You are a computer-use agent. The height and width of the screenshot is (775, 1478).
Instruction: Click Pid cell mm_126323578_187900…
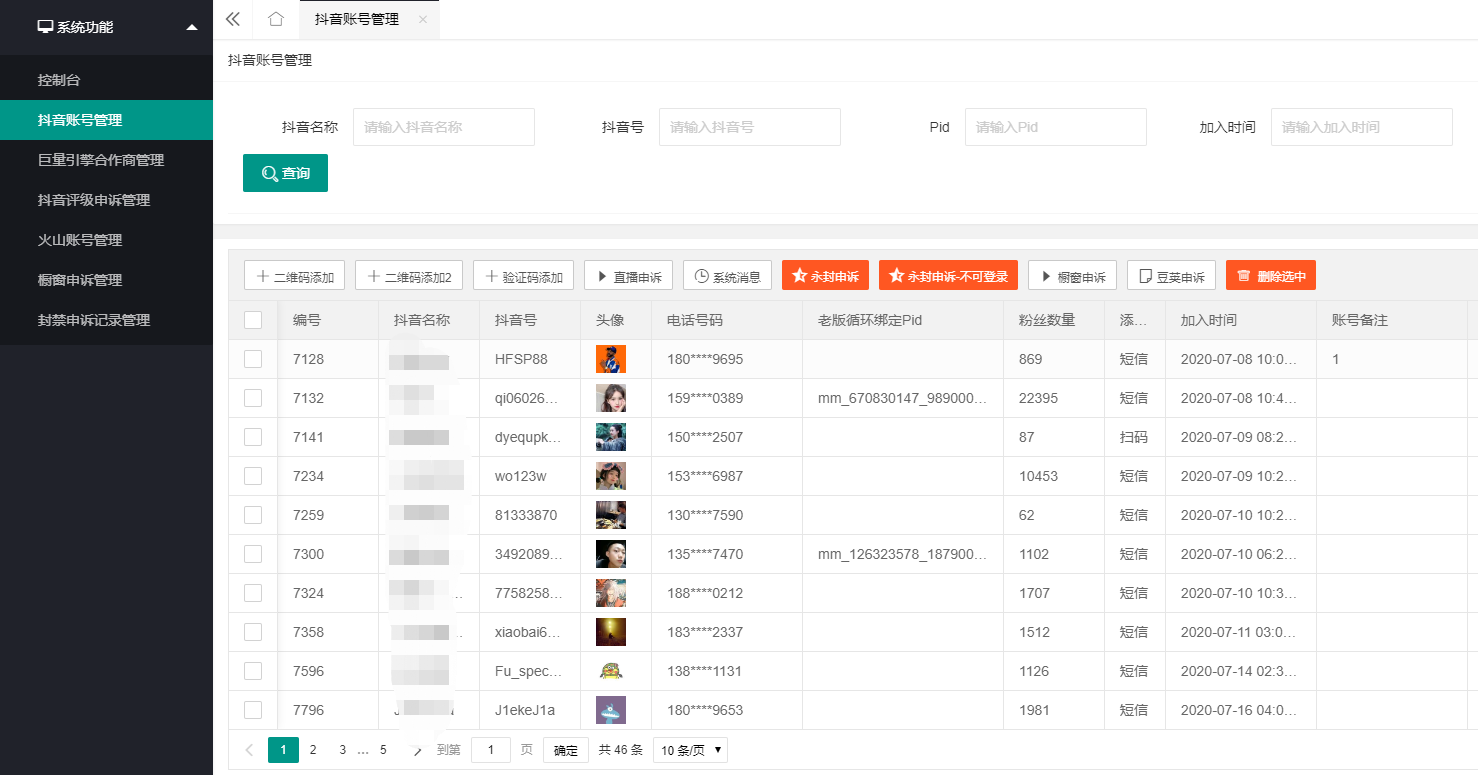pos(903,554)
